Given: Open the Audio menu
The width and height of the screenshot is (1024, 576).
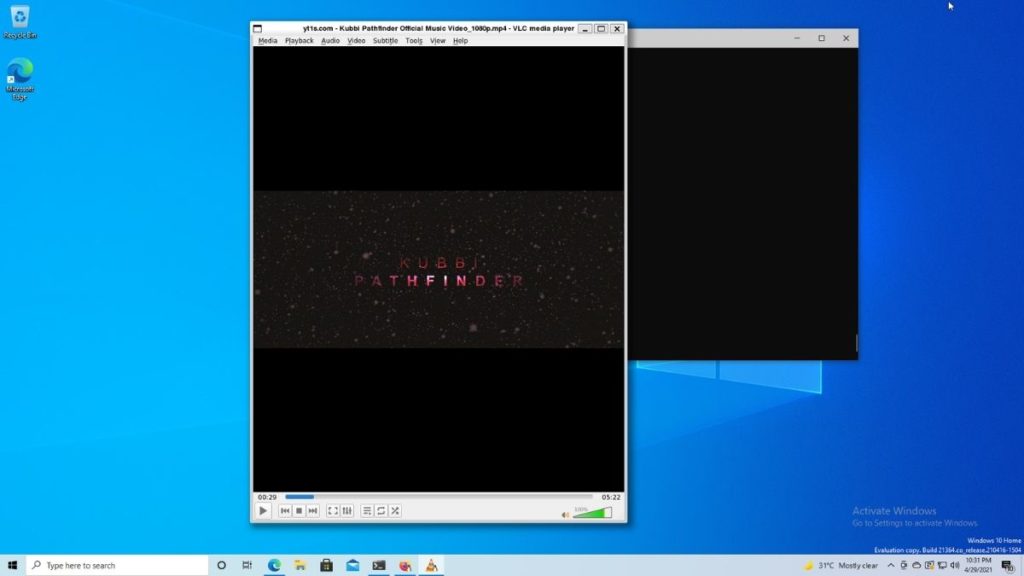Looking at the screenshot, I should 329,41.
